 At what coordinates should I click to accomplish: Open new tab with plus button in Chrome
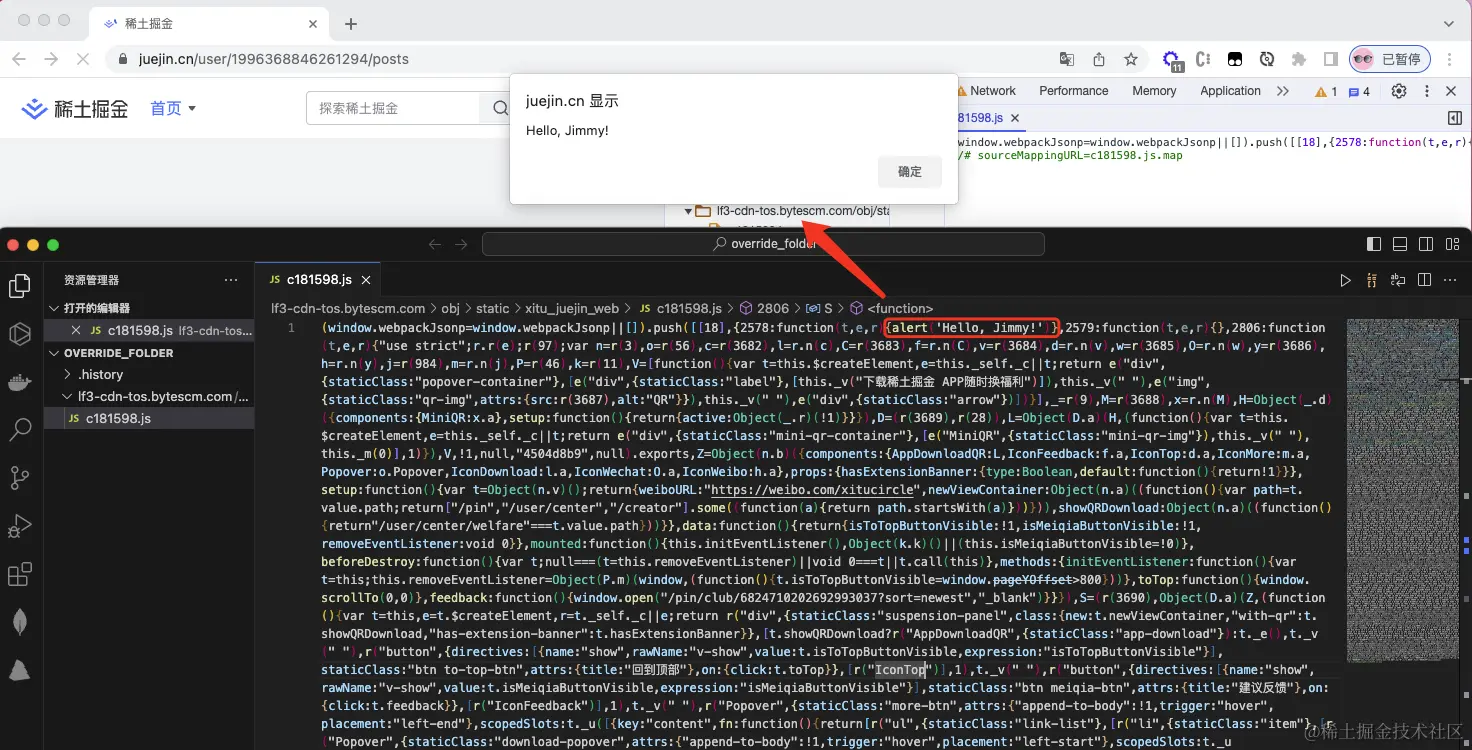pos(351,24)
